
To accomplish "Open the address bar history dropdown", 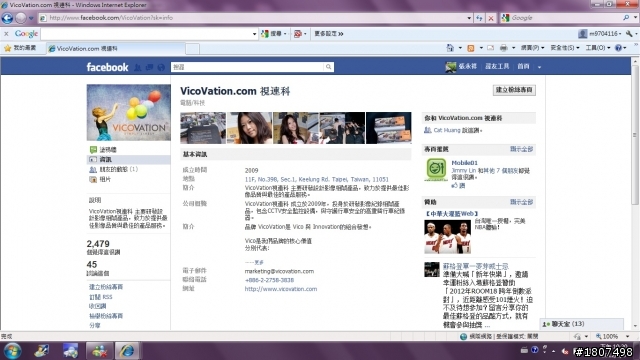I will (469, 18).
